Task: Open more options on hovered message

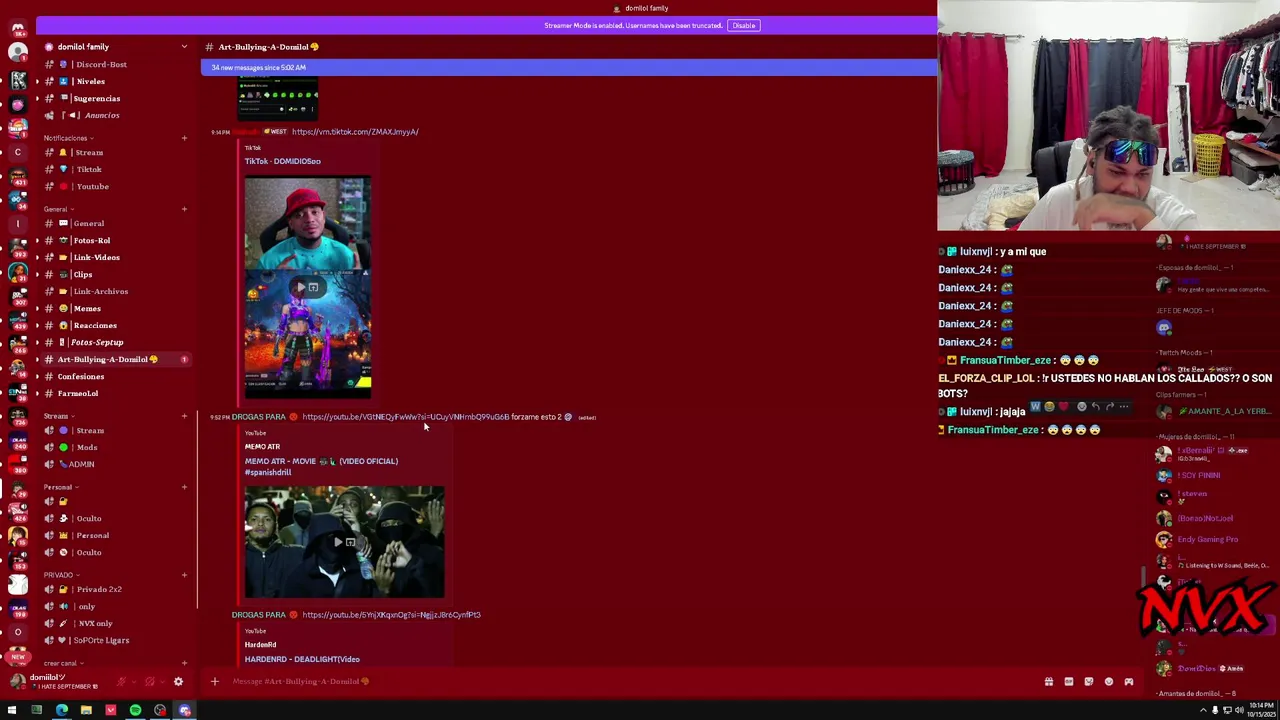Action: click(x=1124, y=407)
